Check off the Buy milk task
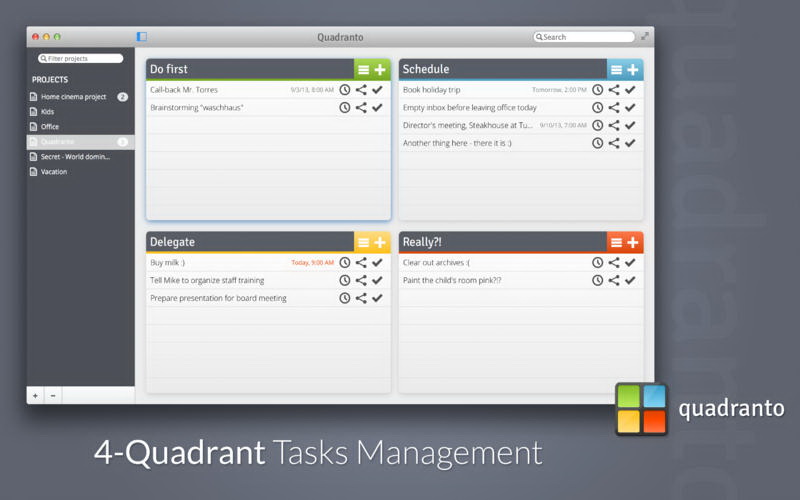Screen dimensions: 800x500 [x=377, y=263]
